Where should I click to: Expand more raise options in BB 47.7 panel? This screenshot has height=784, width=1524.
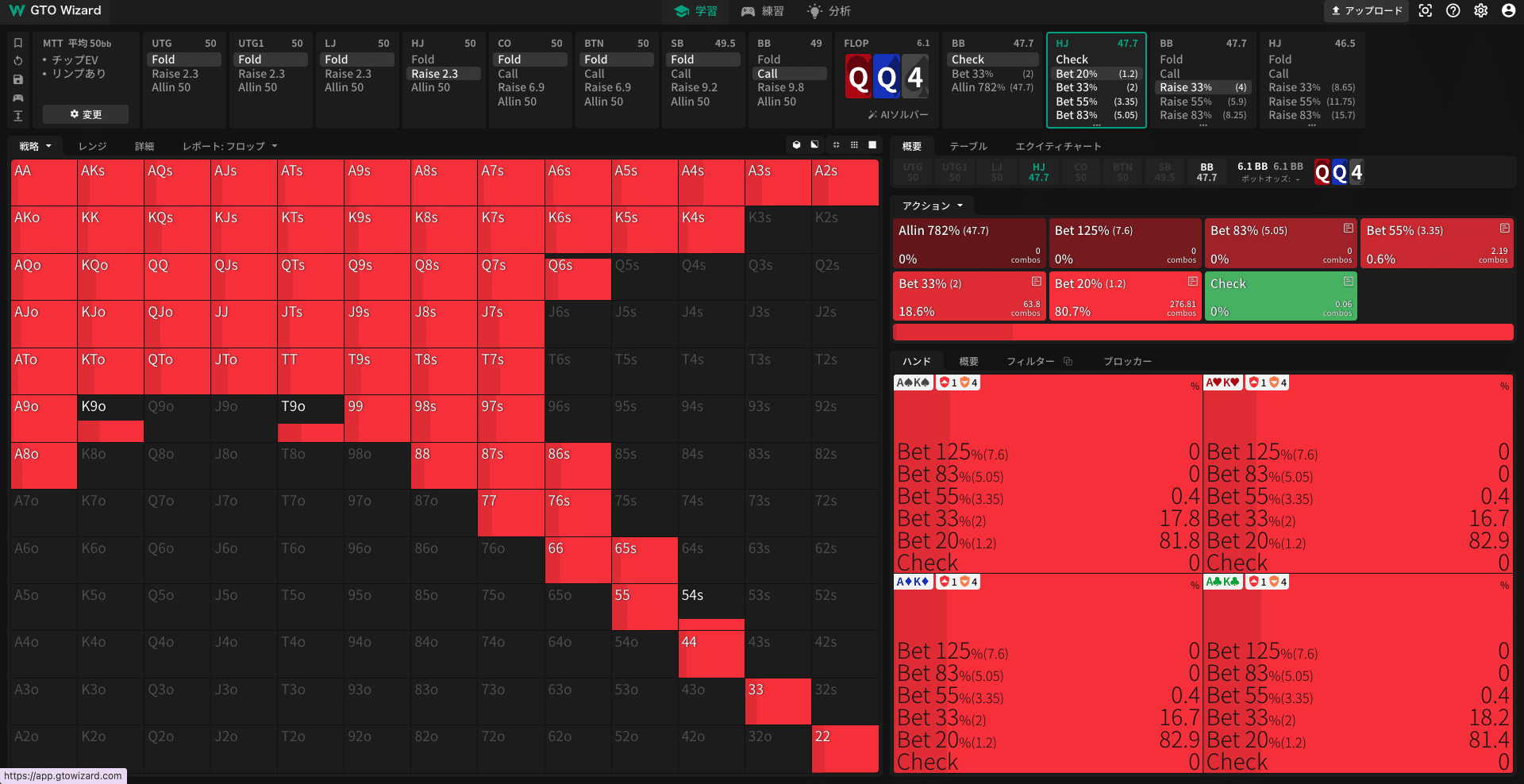click(x=1203, y=125)
